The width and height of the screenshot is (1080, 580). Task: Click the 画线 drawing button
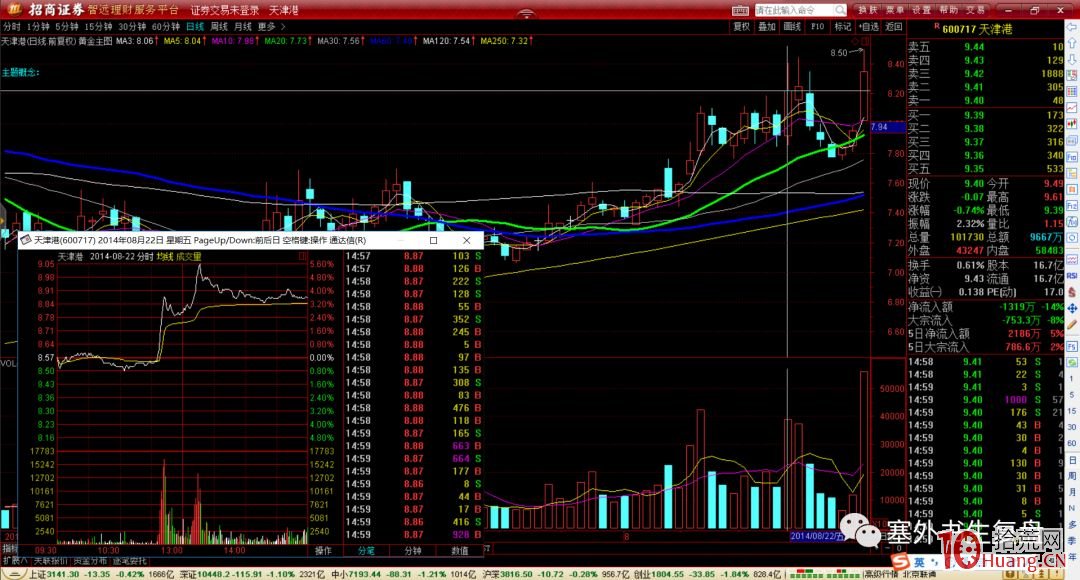point(792,27)
